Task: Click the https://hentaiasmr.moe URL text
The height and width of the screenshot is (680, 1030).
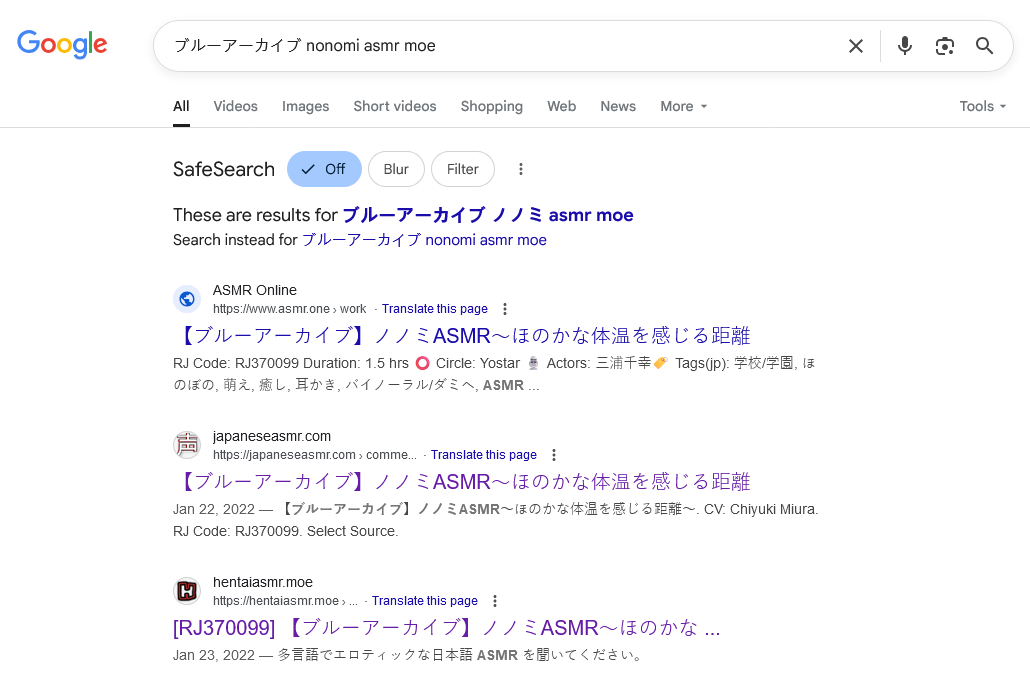Action: click(285, 601)
